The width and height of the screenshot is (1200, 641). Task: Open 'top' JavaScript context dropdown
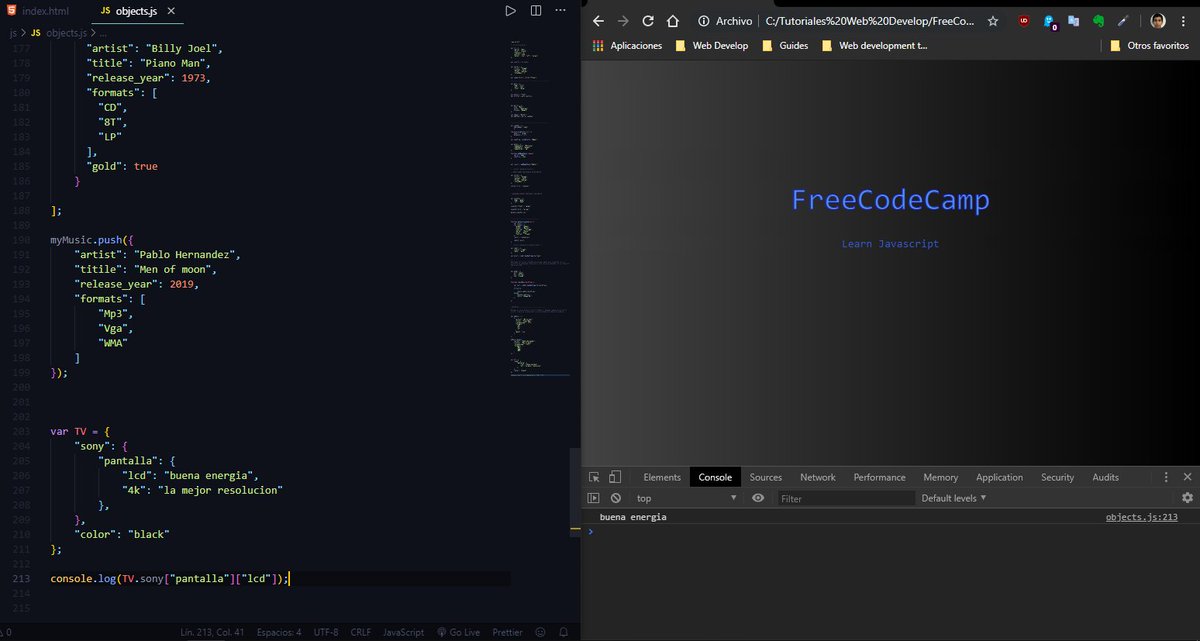tap(686, 498)
